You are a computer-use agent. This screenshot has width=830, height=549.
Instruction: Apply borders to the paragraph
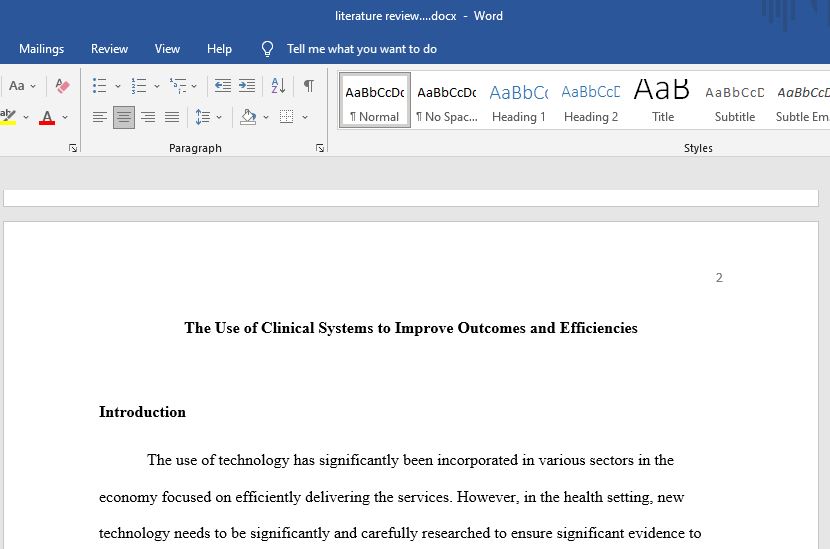click(286, 117)
